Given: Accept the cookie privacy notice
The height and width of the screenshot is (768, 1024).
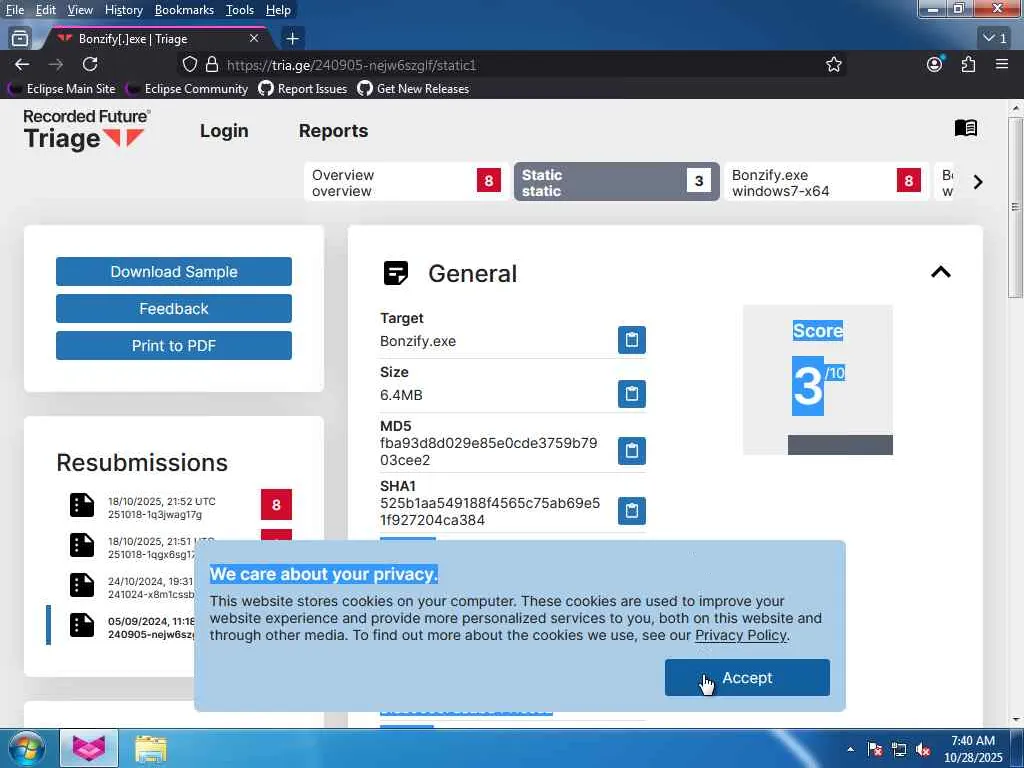Looking at the screenshot, I should [747, 678].
